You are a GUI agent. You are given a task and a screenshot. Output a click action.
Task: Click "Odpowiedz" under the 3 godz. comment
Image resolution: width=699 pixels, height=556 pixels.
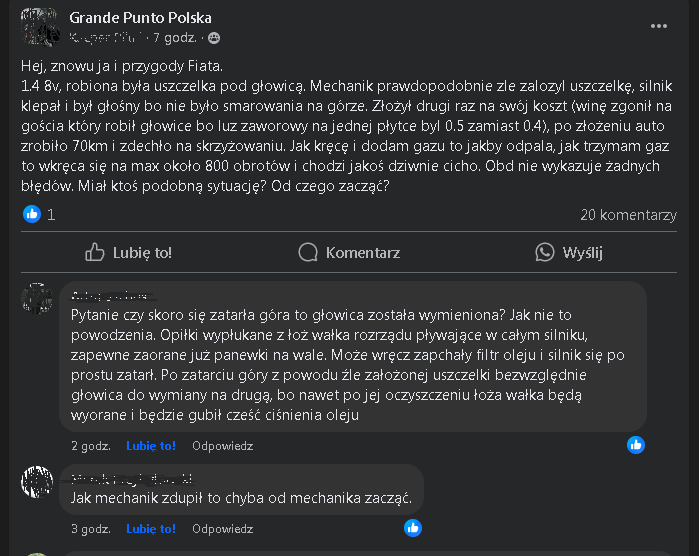tap(222, 528)
